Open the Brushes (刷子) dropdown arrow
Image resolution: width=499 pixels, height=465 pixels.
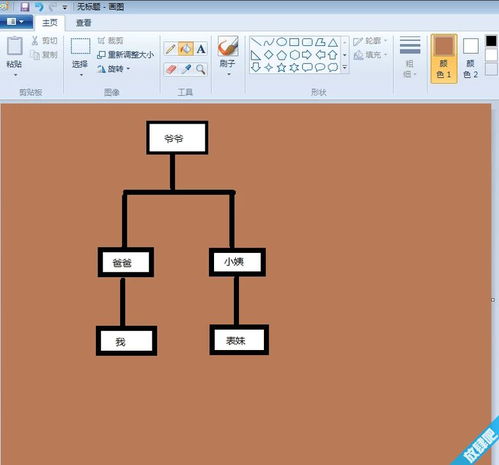tap(228, 74)
